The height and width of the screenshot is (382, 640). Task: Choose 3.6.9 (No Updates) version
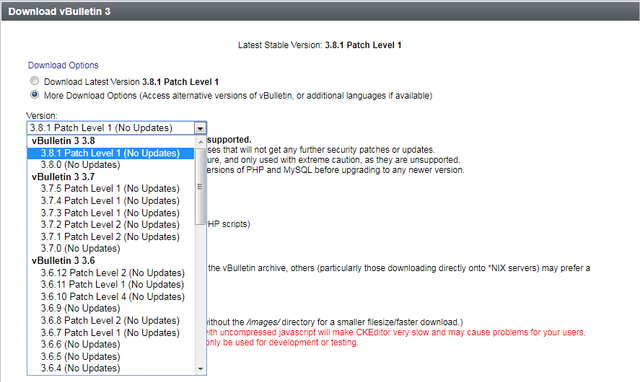pyautogui.click(x=111, y=309)
